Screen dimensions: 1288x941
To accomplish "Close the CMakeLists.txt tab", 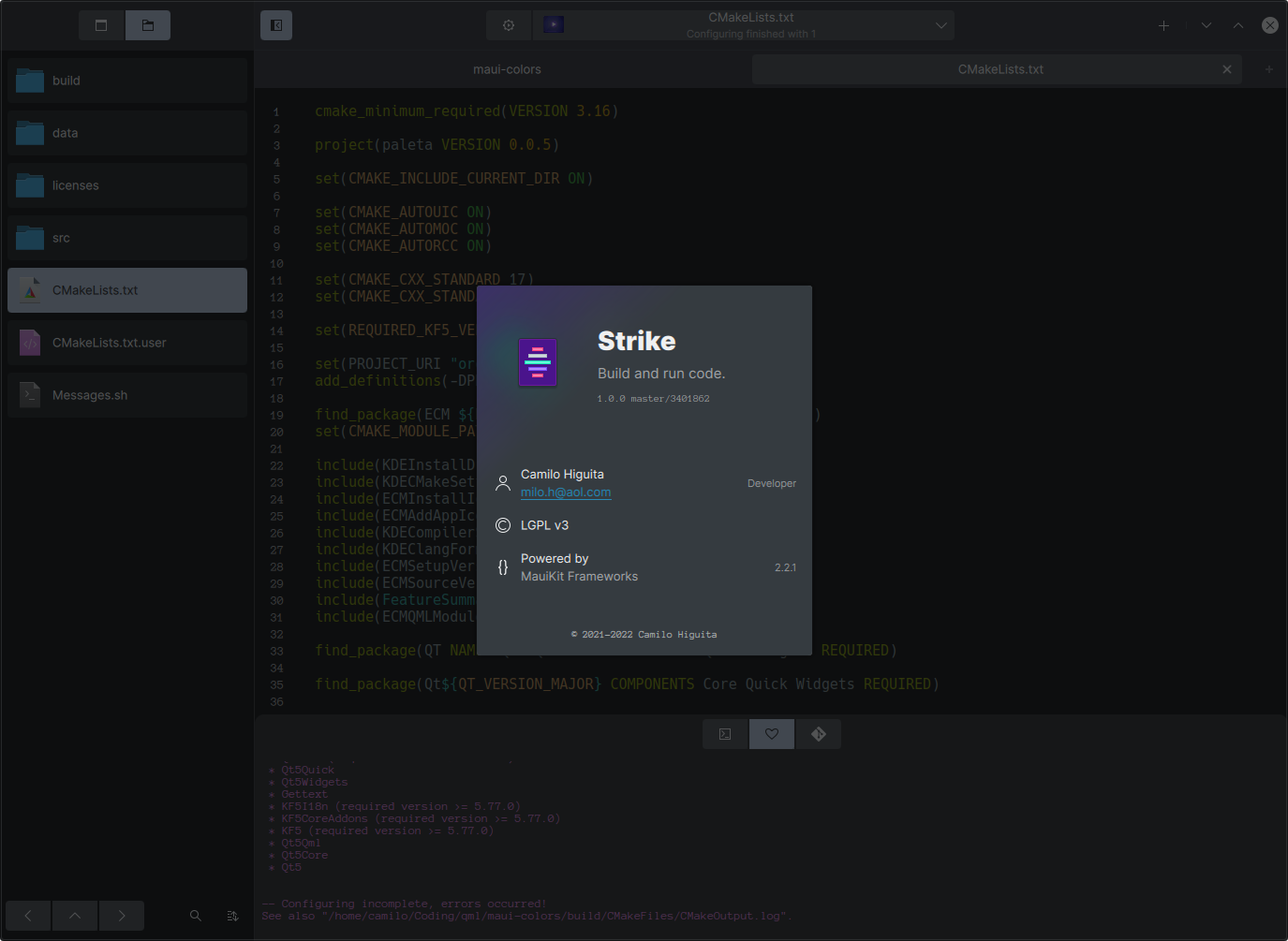I will click(x=1227, y=69).
